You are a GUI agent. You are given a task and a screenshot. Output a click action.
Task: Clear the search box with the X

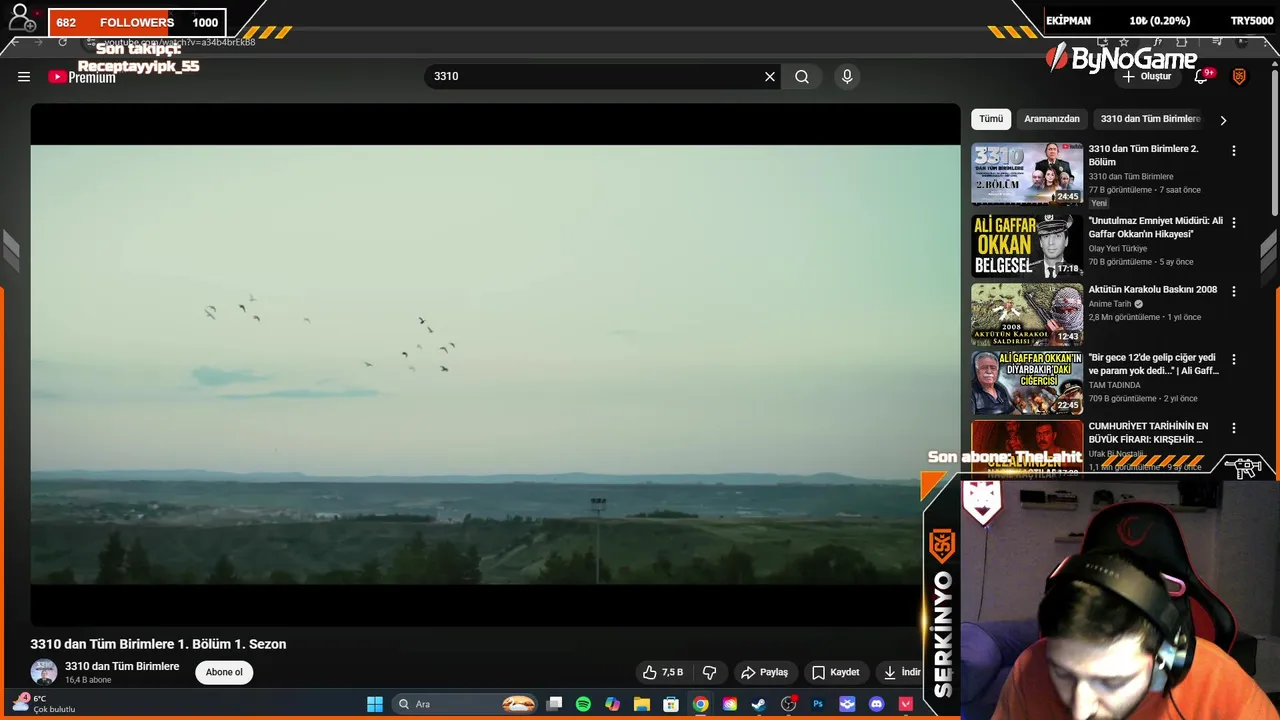tap(770, 77)
